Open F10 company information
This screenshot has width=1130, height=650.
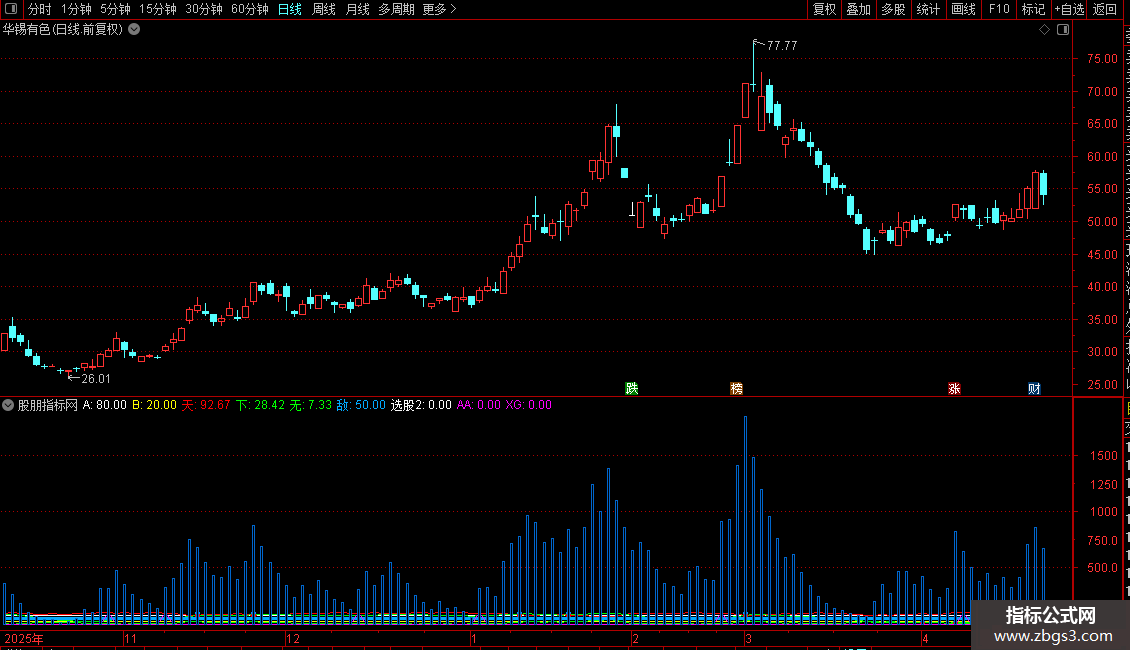click(999, 9)
